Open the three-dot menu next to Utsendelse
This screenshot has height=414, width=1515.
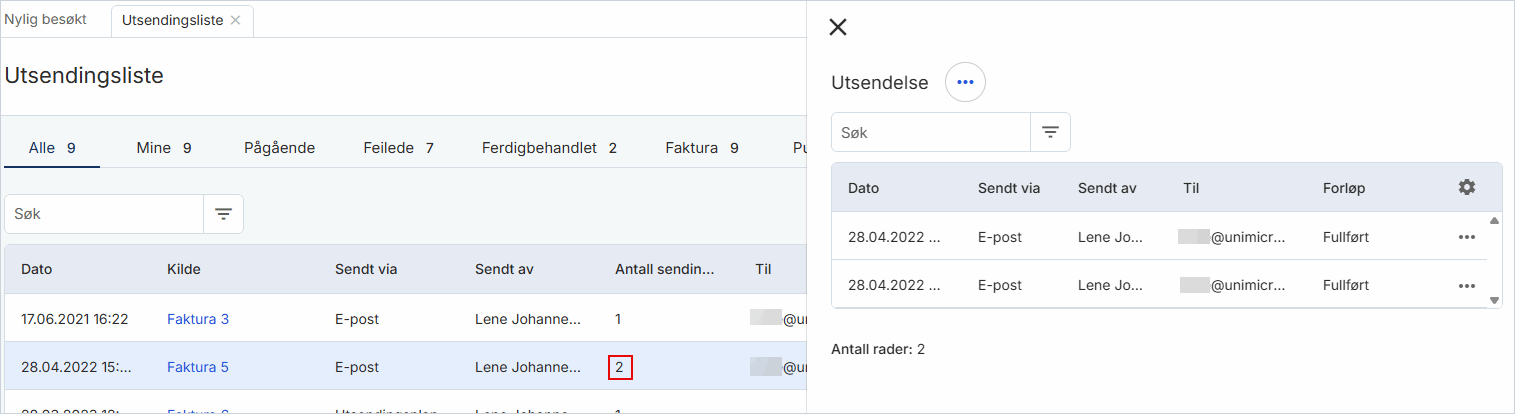(965, 82)
